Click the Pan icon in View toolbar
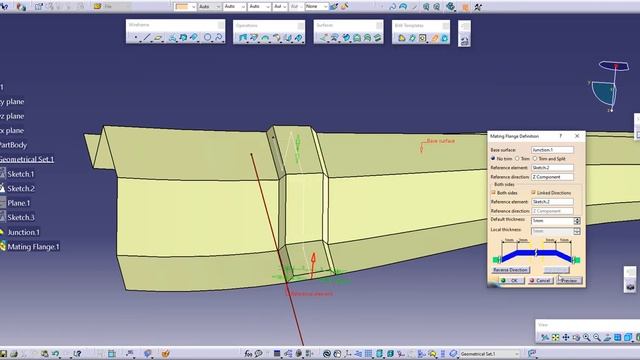Image resolution: width=640 pixels, height=360 pixels. point(566,338)
